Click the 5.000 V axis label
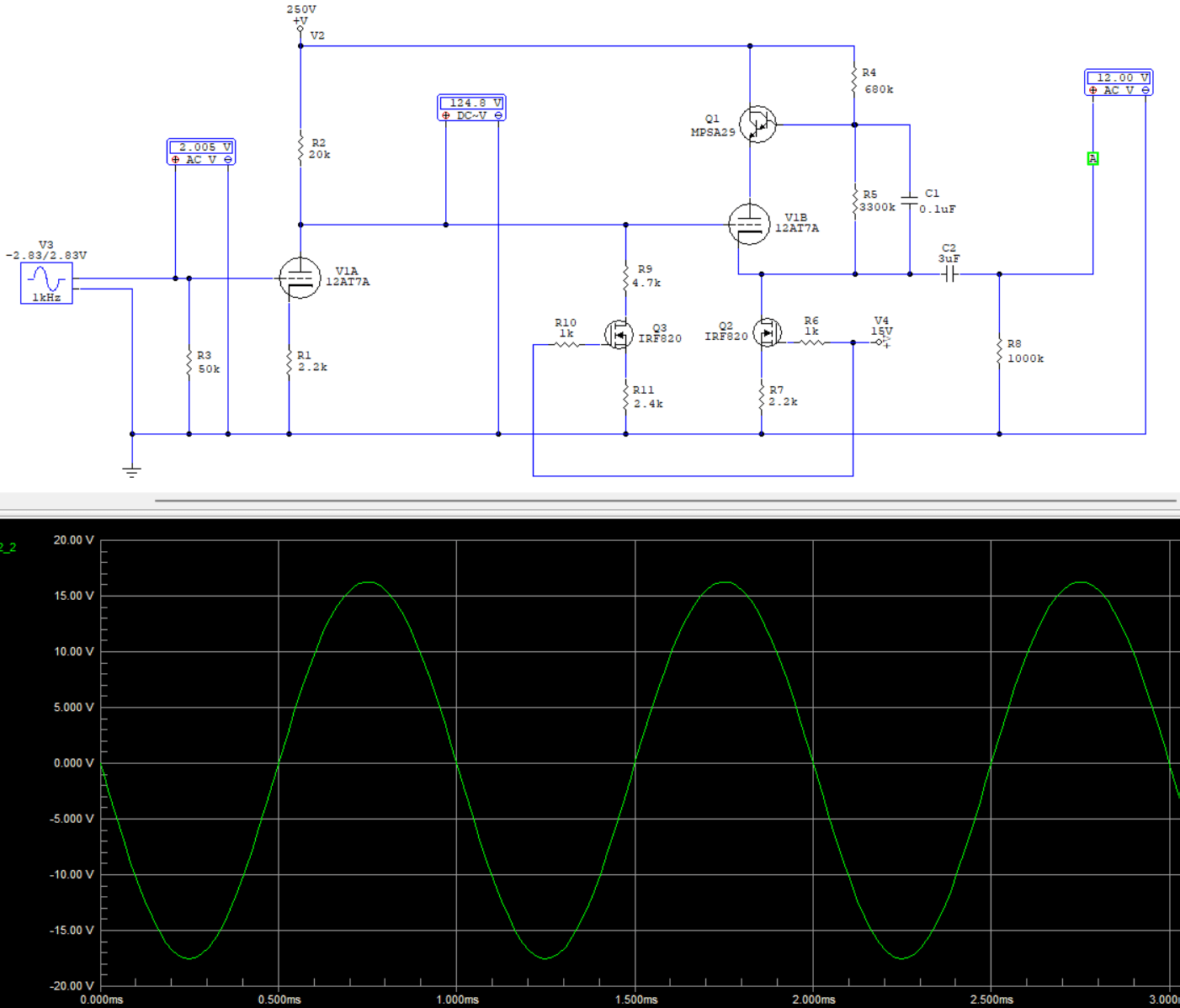 pos(74,707)
